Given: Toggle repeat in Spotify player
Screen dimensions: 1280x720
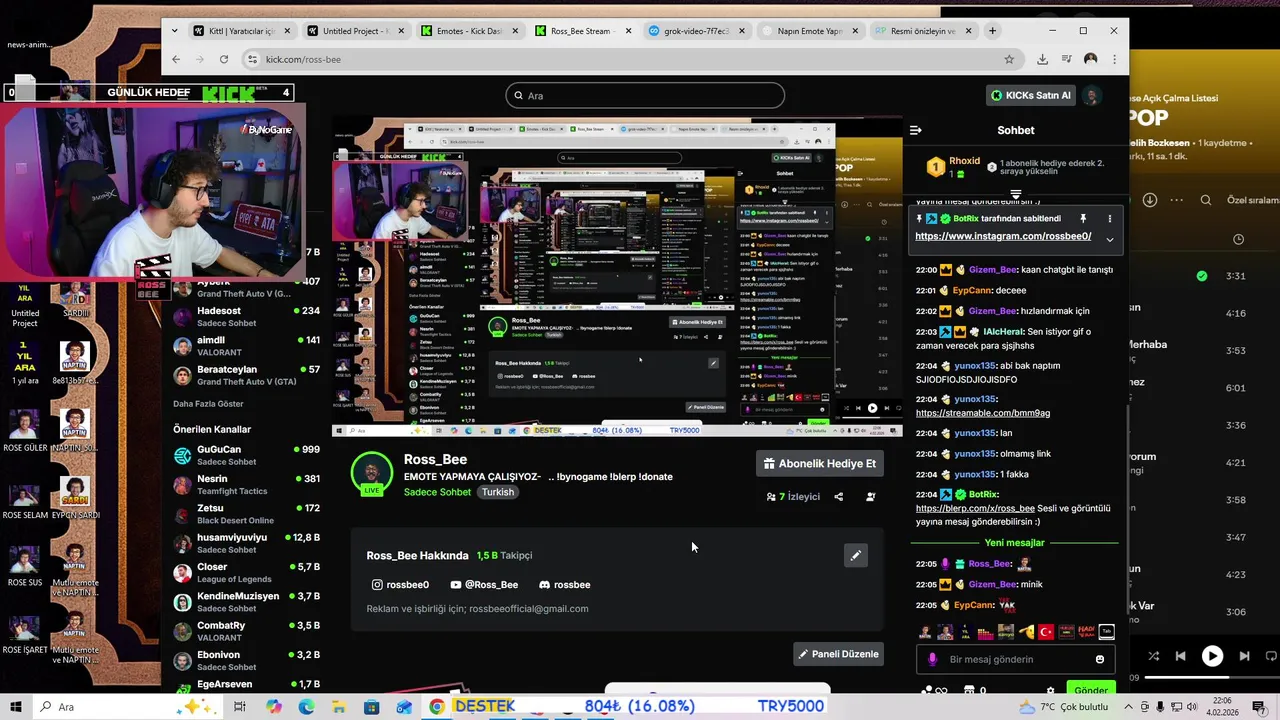Looking at the screenshot, I should [x=1270, y=656].
